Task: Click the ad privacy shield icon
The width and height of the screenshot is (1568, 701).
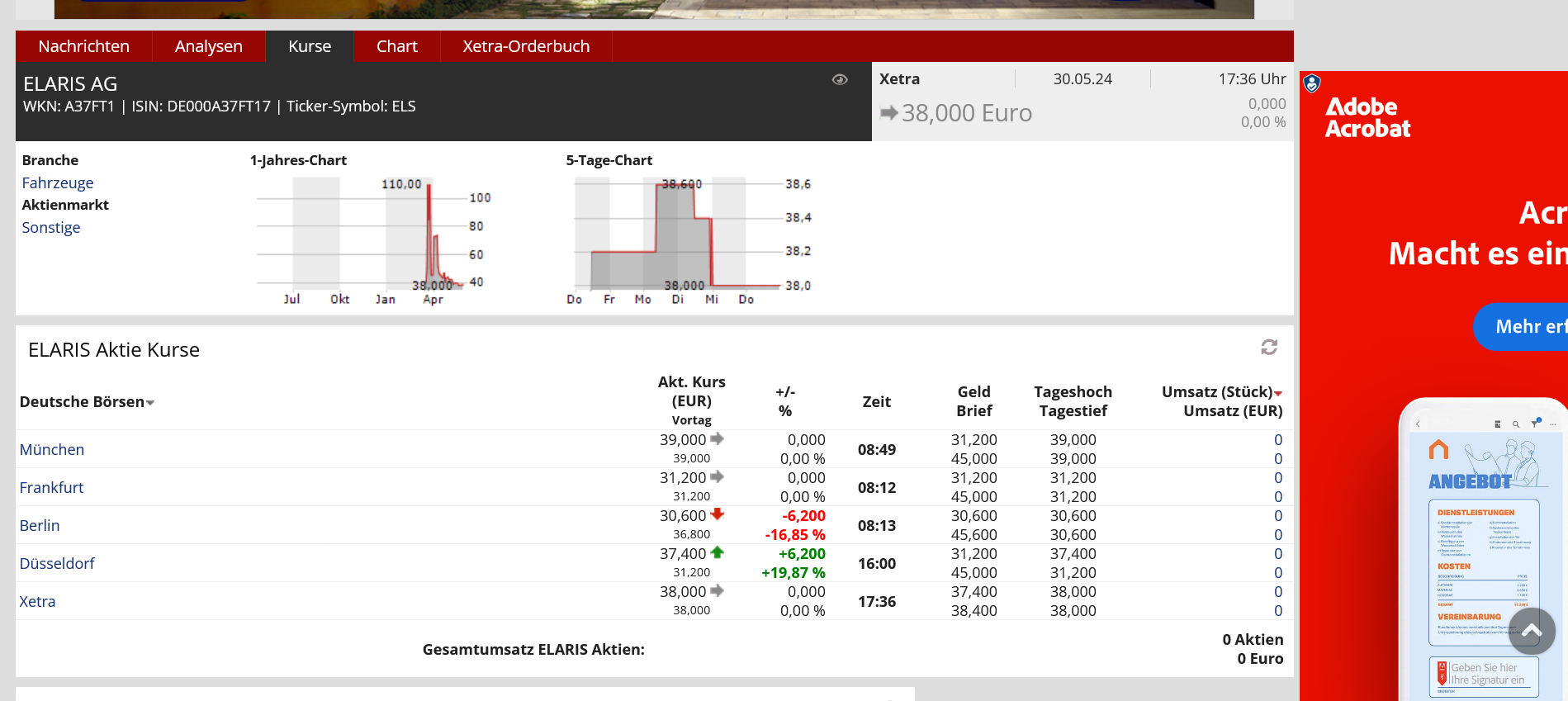Action: (x=1312, y=83)
